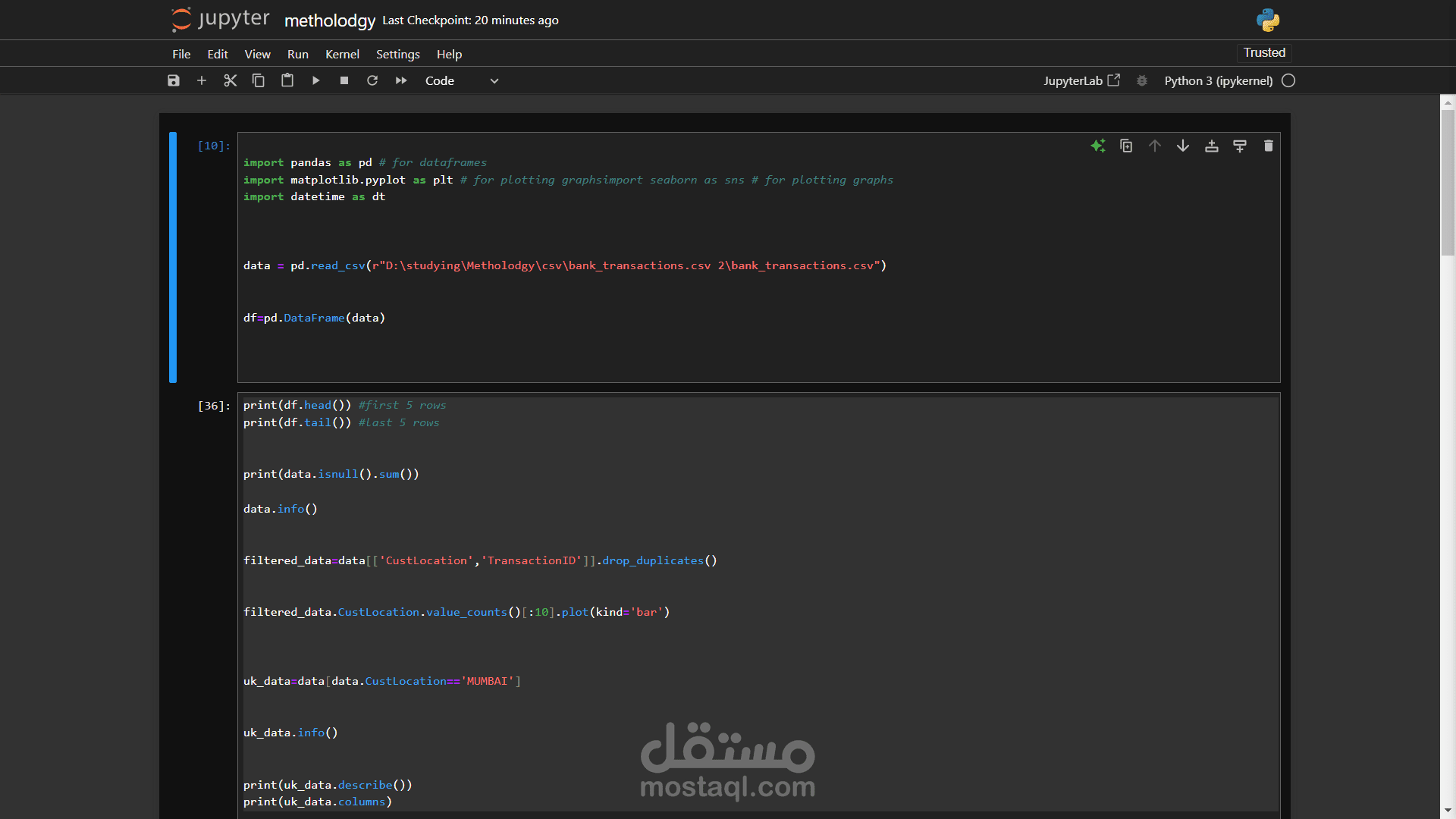Paste the cell from the clipboard icon
This screenshot has width=1456, height=819.
(x=287, y=80)
